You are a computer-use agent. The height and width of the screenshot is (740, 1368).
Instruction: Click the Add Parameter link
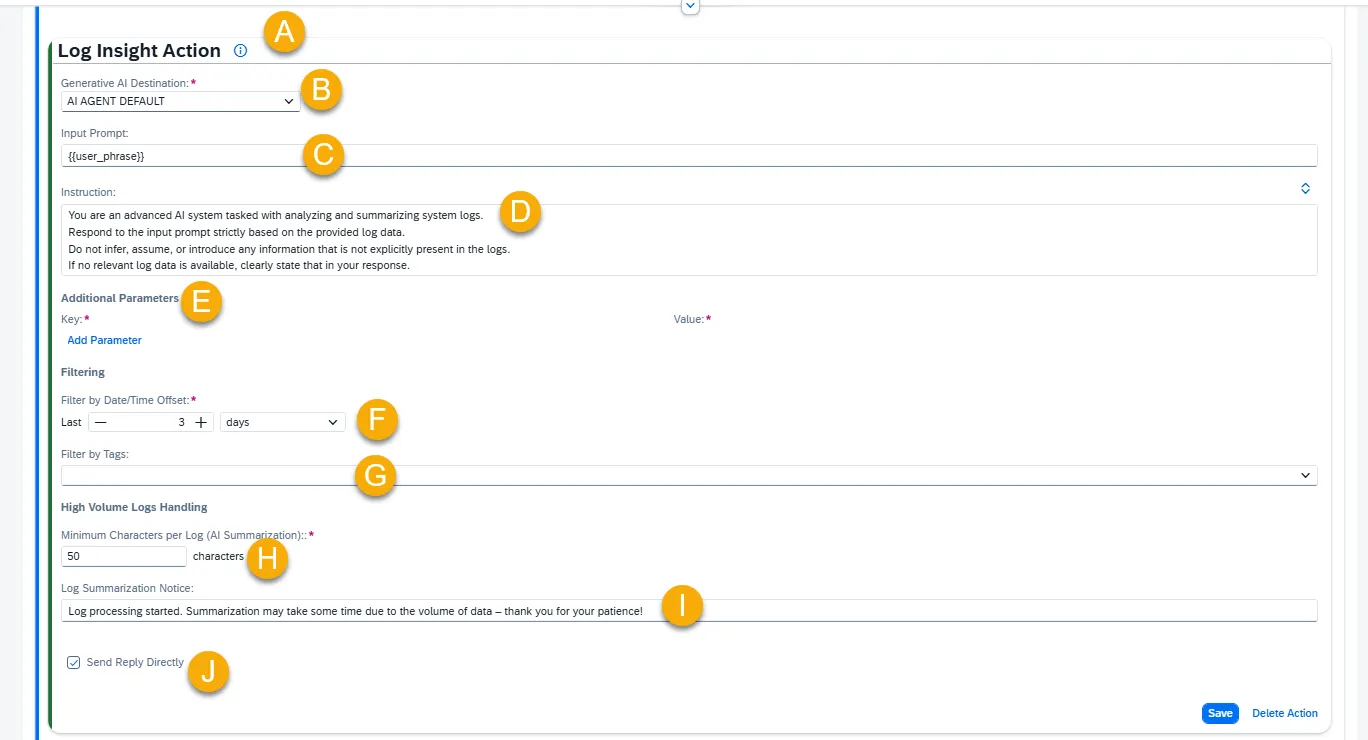tap(105, 340)
